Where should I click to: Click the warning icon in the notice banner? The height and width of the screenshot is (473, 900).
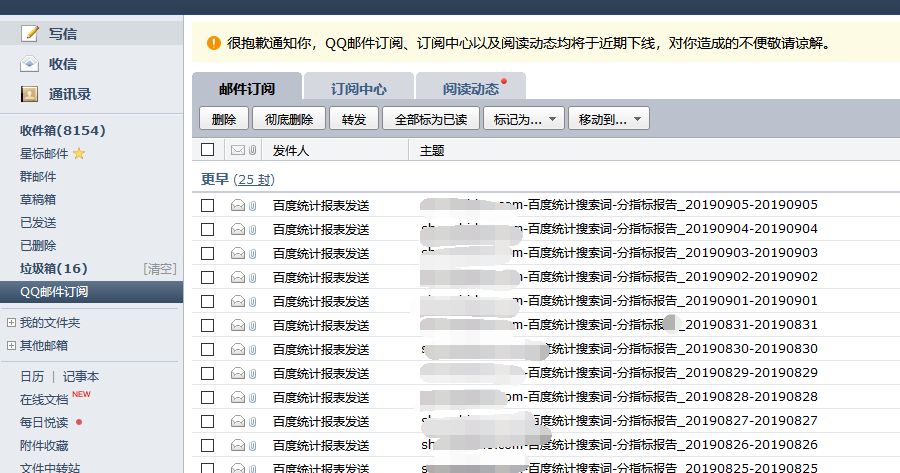click(x=214, y=43)
